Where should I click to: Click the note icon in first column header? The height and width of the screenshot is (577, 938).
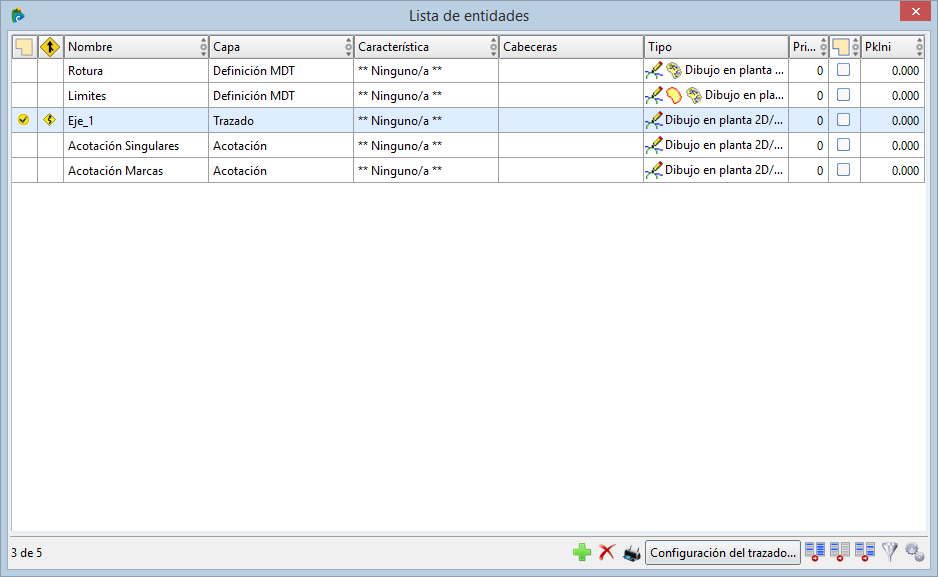pyautogui.click(x=24, y=47)
